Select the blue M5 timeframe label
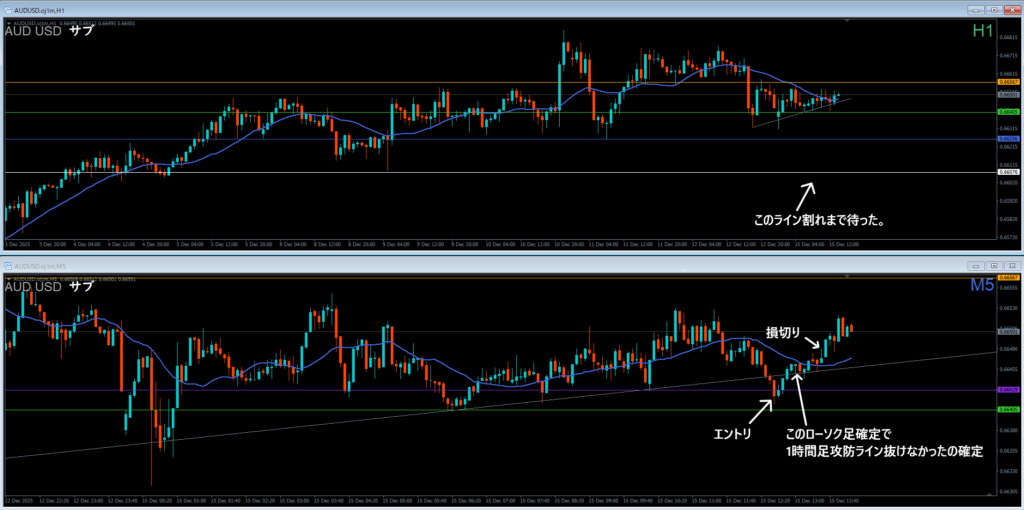 [x=981, y=288]
